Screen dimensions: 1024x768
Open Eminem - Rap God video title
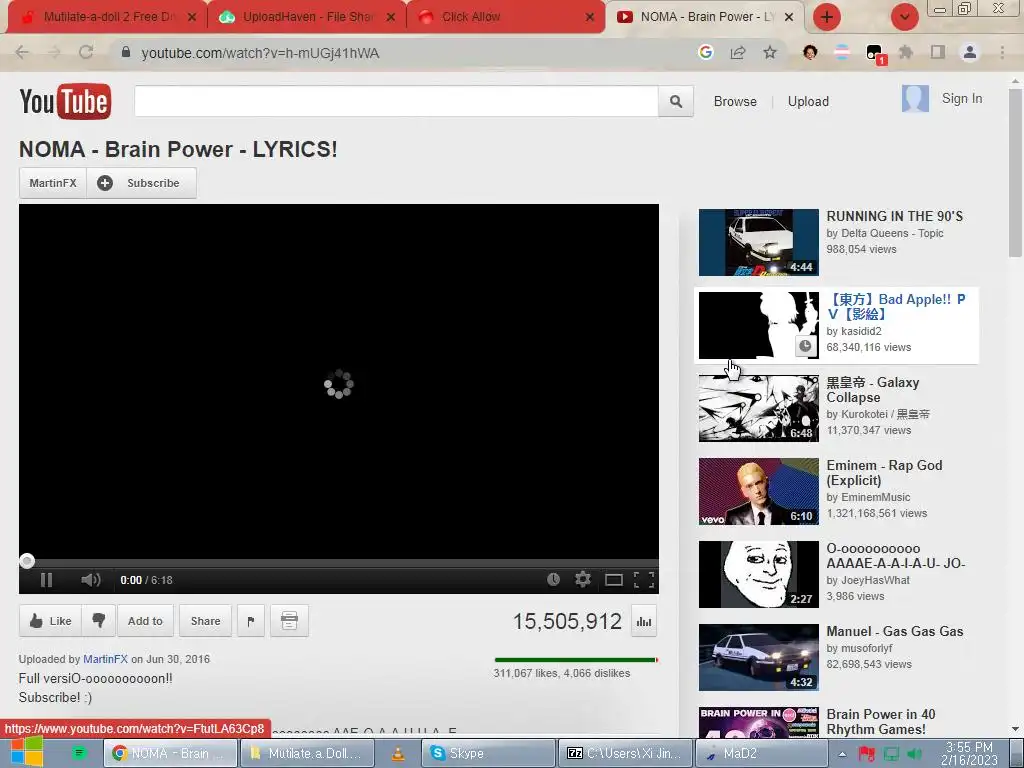coord(884,473)
